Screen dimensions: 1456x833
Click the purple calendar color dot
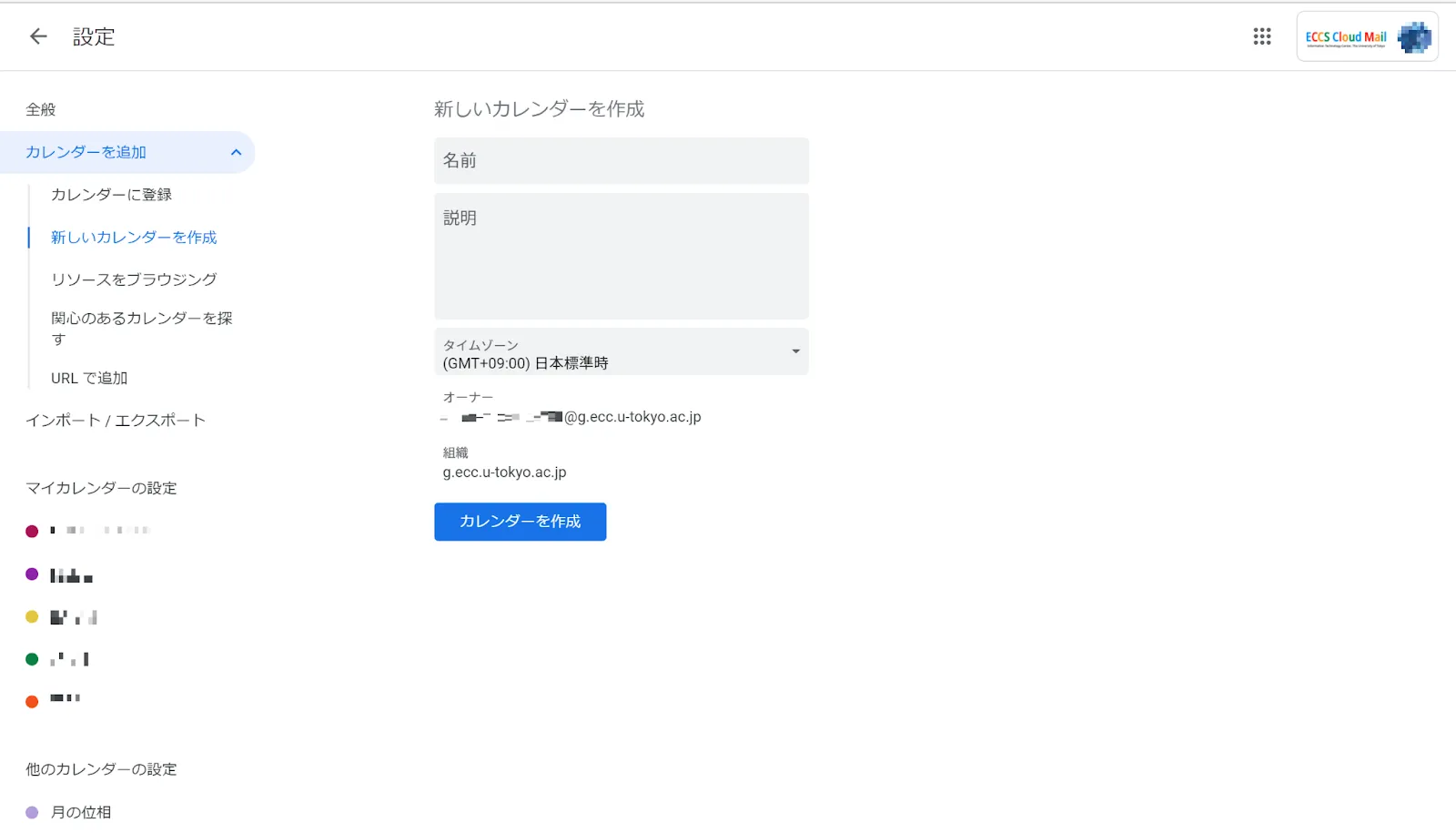[x=32, y=574]
